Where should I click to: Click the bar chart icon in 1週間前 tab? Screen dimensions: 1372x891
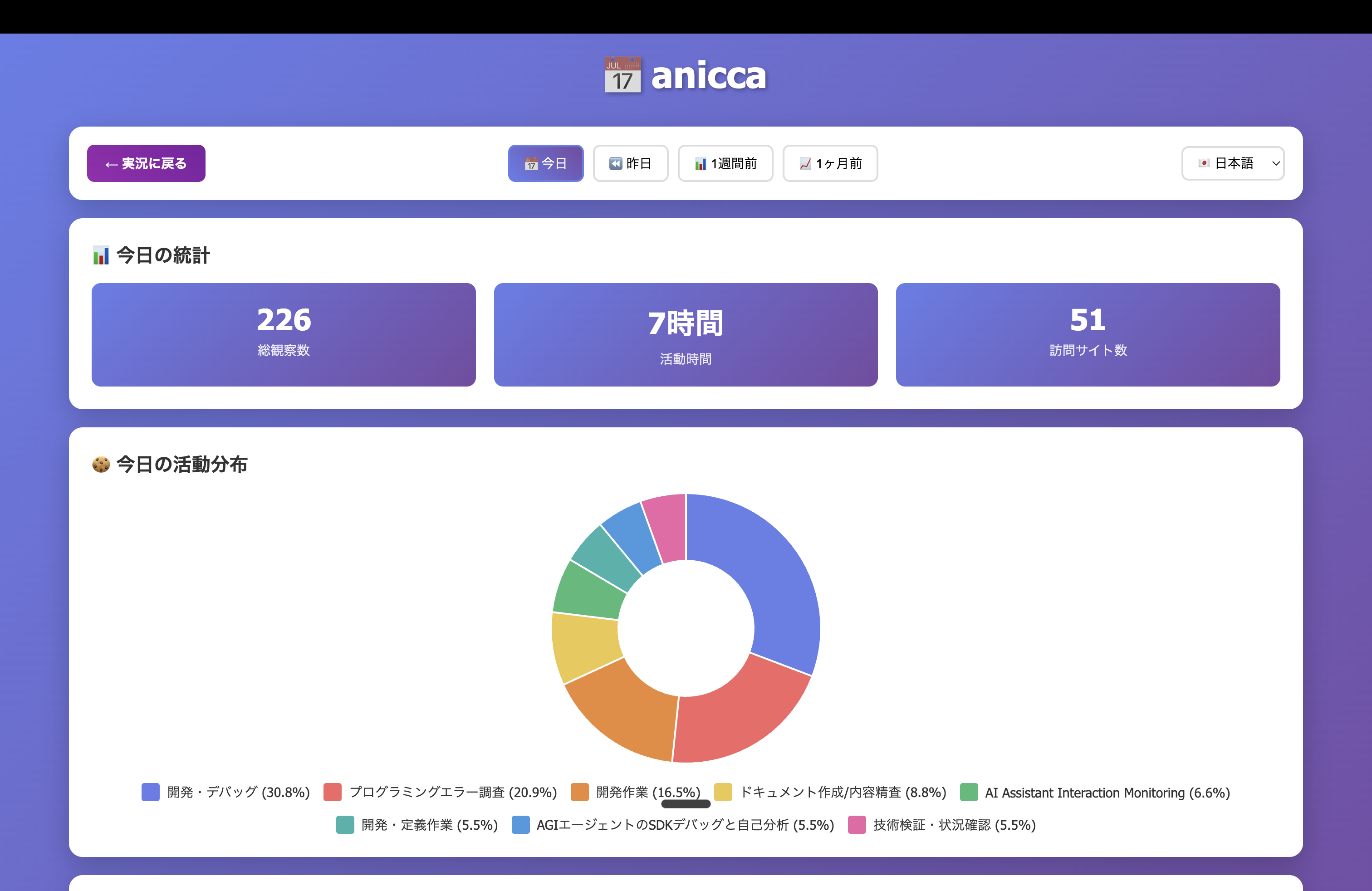point(701,164)
